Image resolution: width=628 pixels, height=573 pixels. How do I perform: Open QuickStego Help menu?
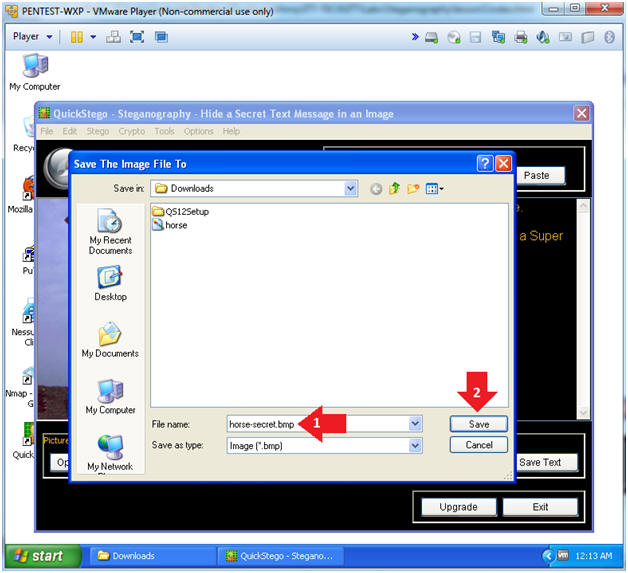pyautogui.click(x=231, y=131)
